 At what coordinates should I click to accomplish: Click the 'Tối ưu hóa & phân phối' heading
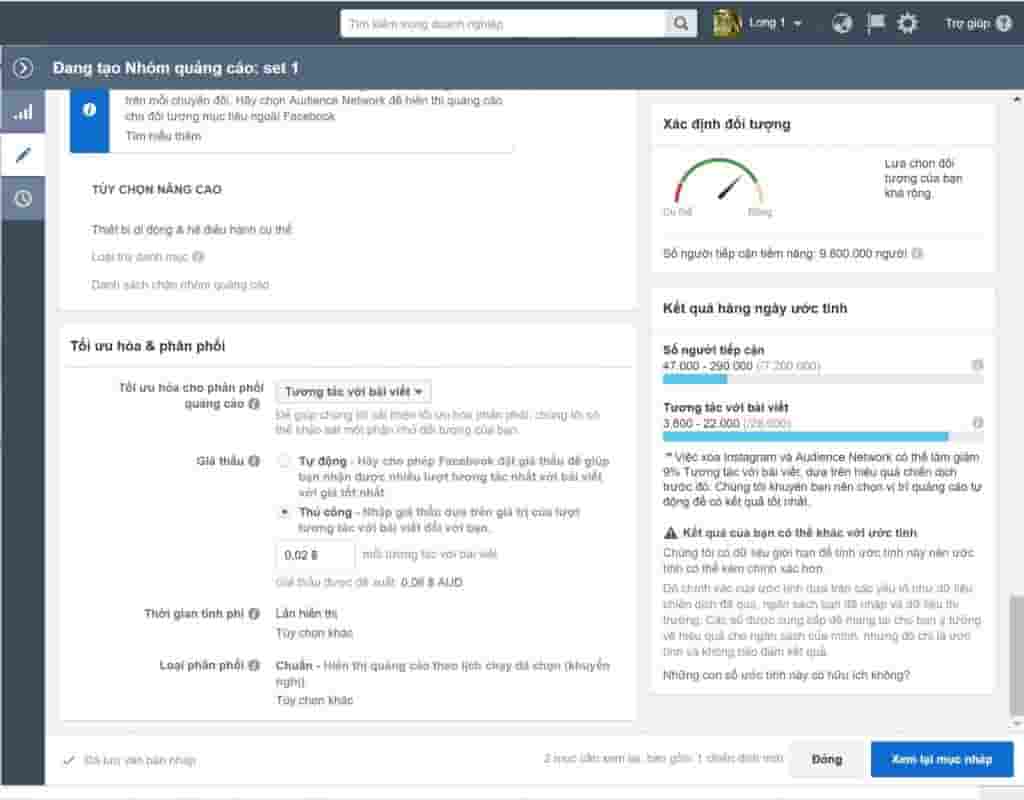[x=148, y=346]
